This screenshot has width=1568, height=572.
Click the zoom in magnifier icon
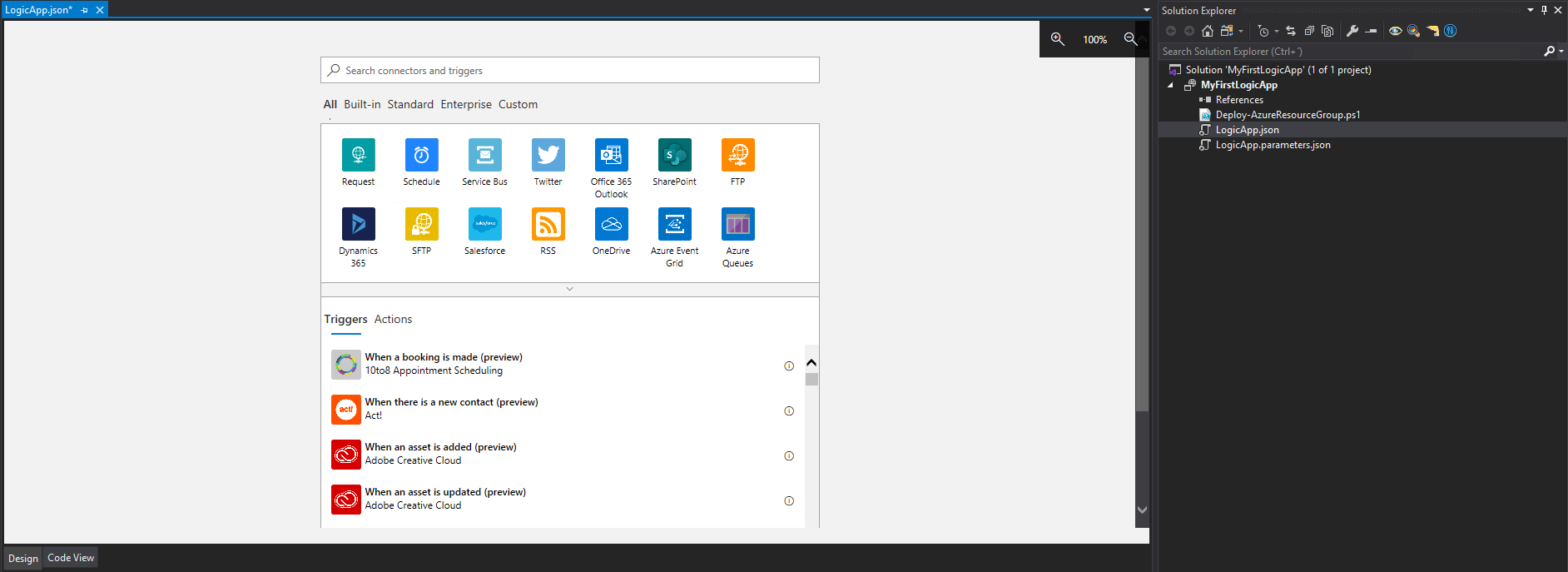coord(1057,39)
